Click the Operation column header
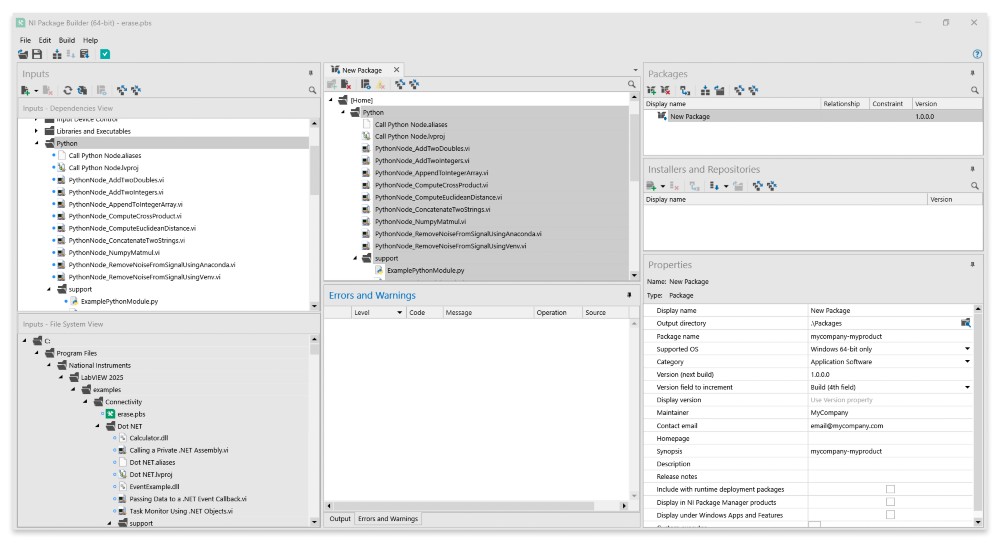This screenshot has width=1000, height=543. 558,313
